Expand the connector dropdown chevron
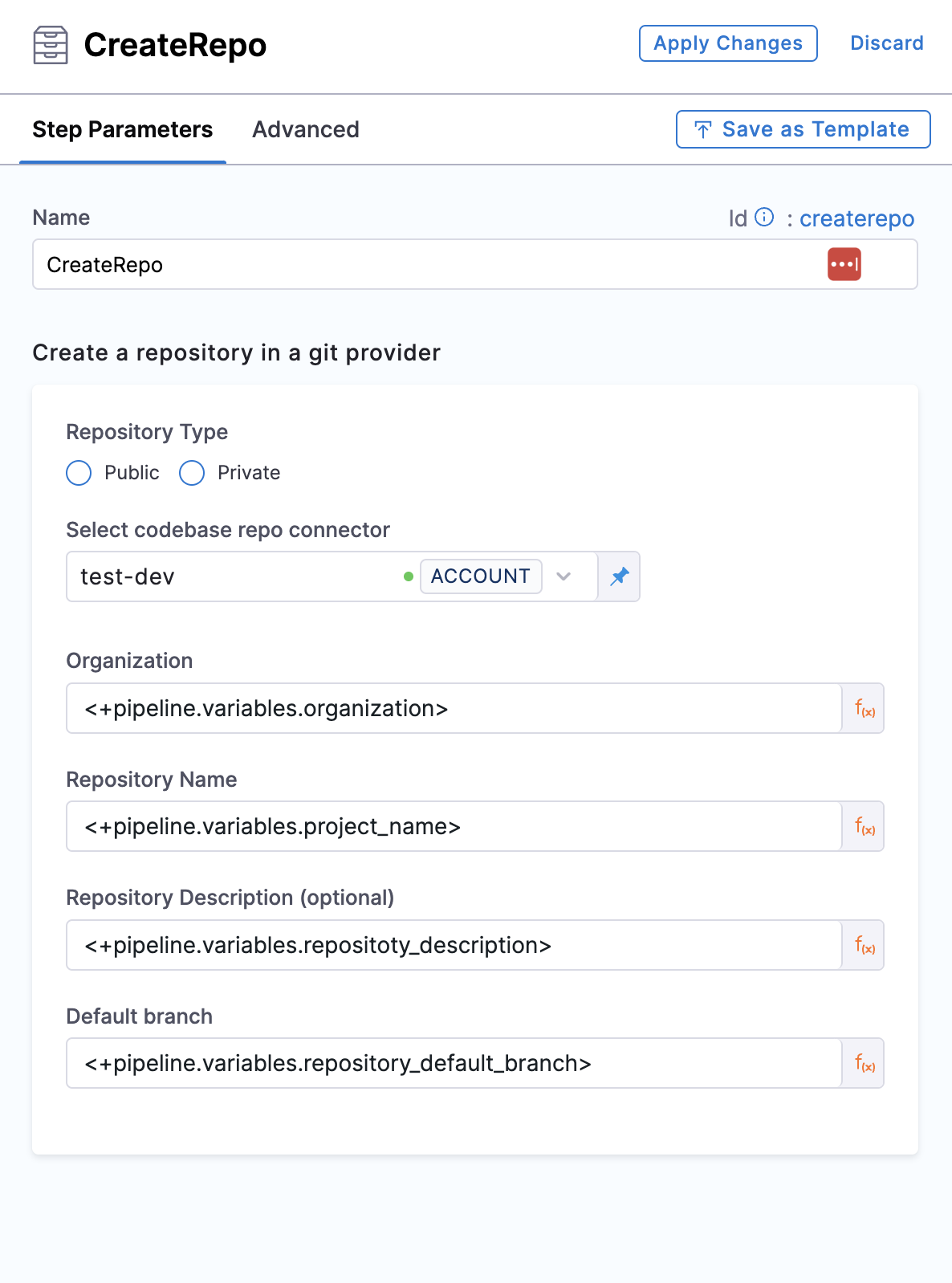Screen dimensions: 952x1283 pos(563,576)
